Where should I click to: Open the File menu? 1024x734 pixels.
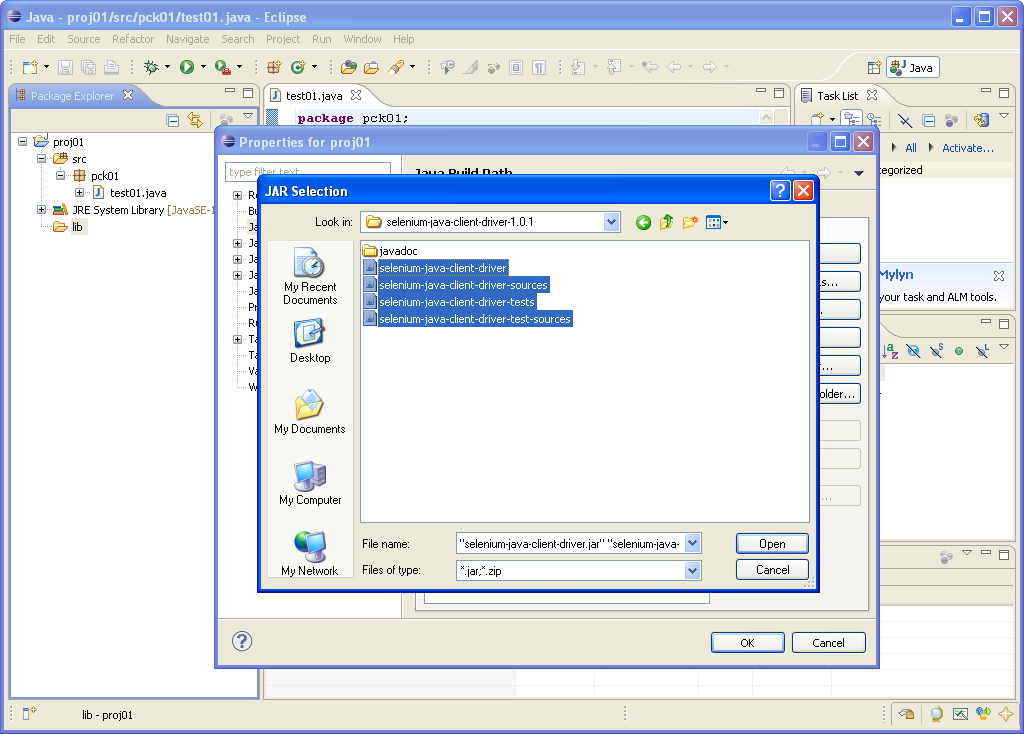pyautogui.click(x=18, y=39)
